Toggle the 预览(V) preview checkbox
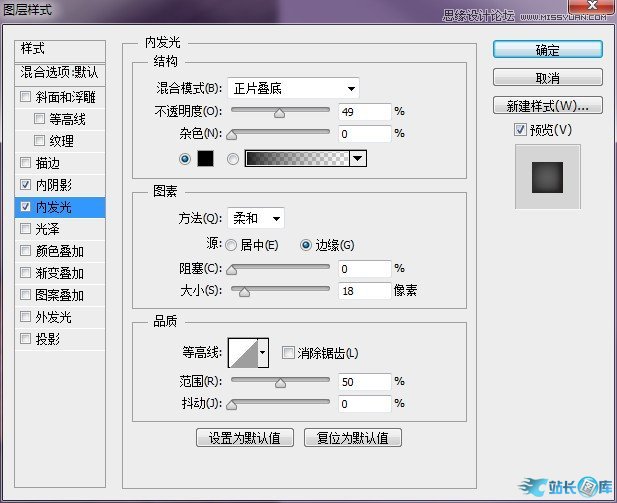The image size is (617, 503). point(519,129)
